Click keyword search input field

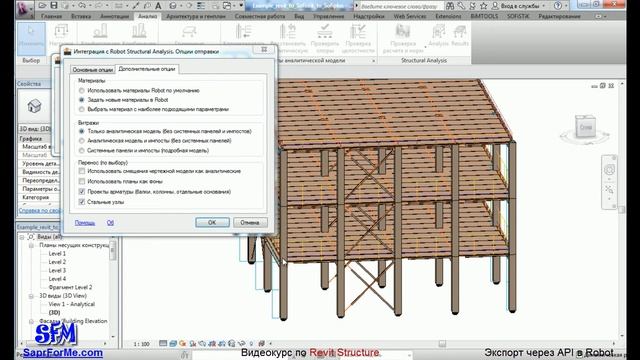[400, 6]
